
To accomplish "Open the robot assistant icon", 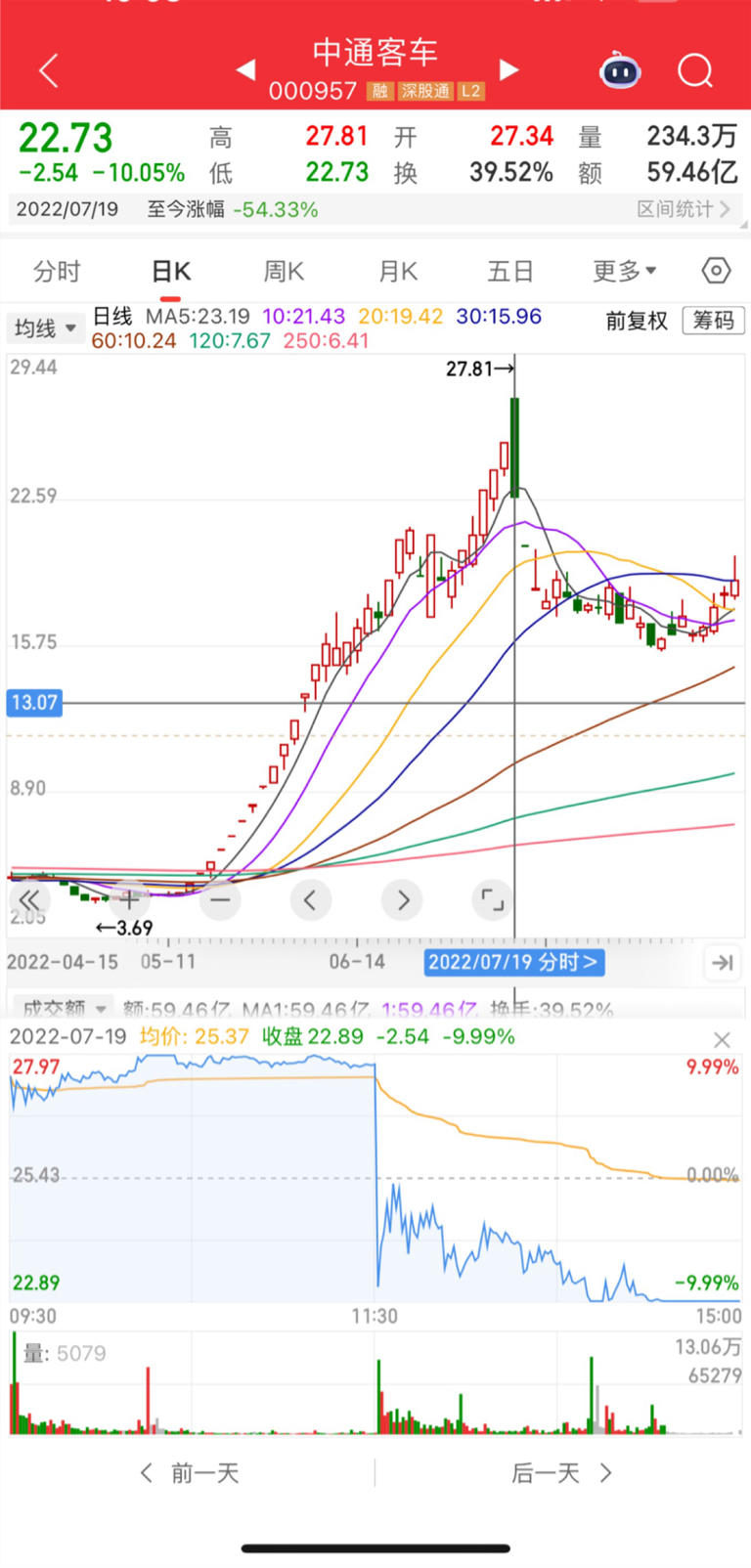I will (x=620, y=70).
